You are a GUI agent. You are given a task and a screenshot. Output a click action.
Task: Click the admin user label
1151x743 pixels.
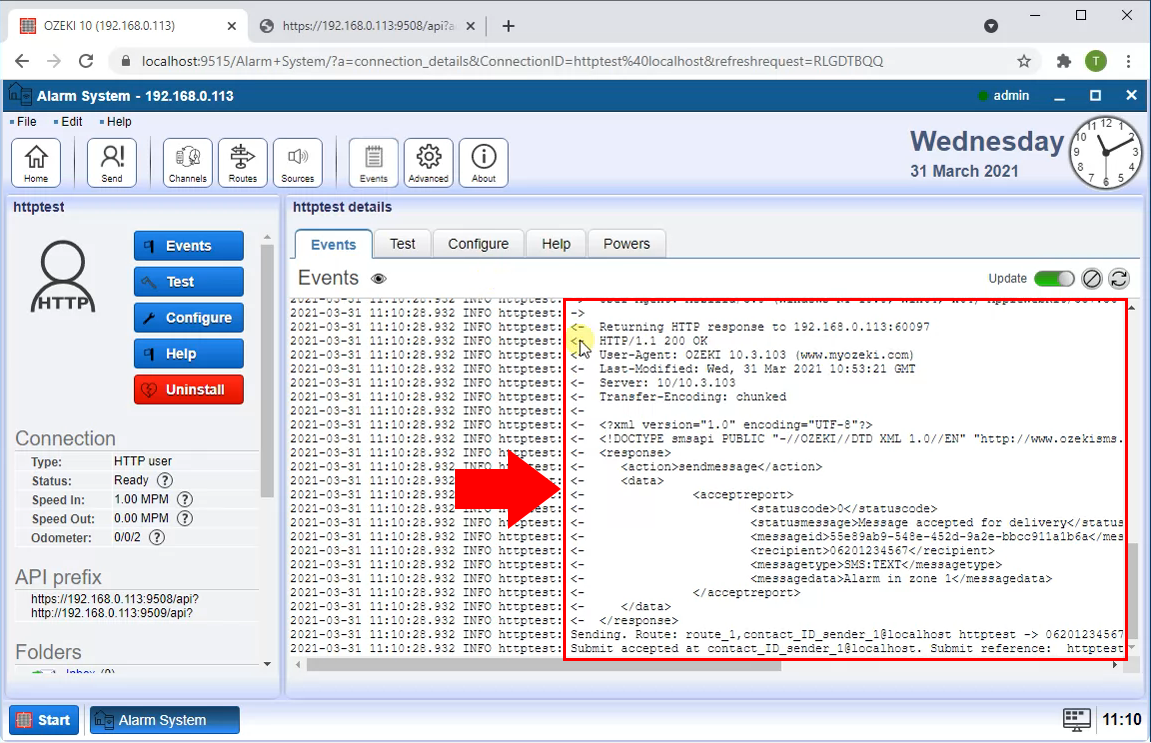pos(1011,95)
